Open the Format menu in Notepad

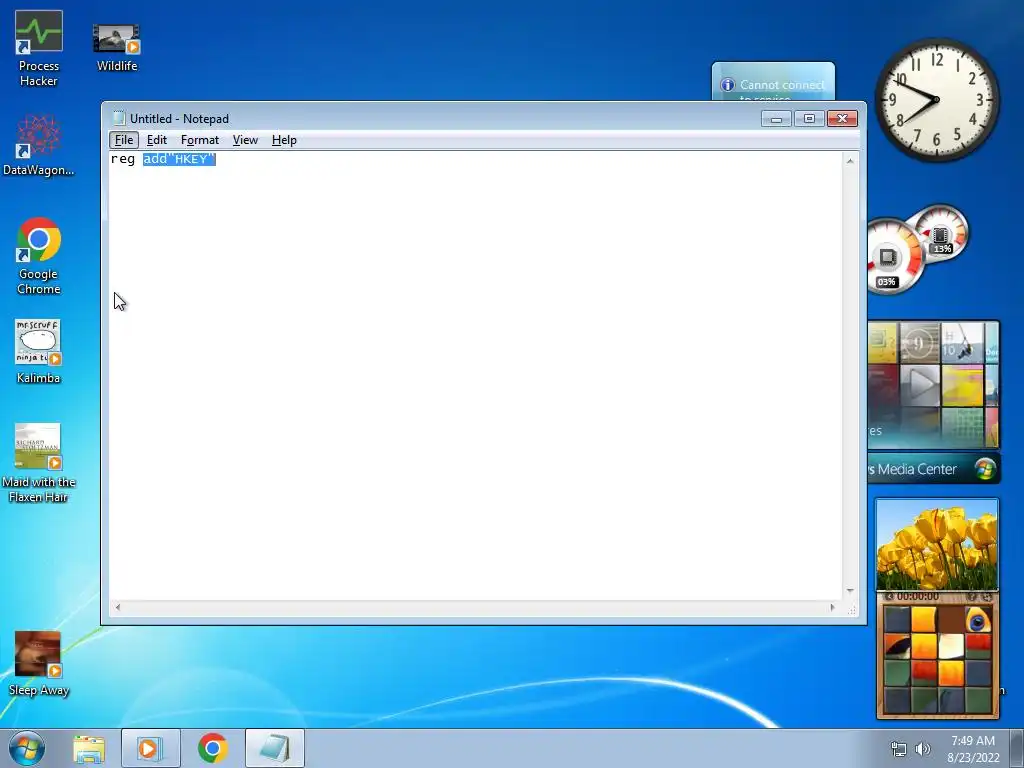pos(200,140)
